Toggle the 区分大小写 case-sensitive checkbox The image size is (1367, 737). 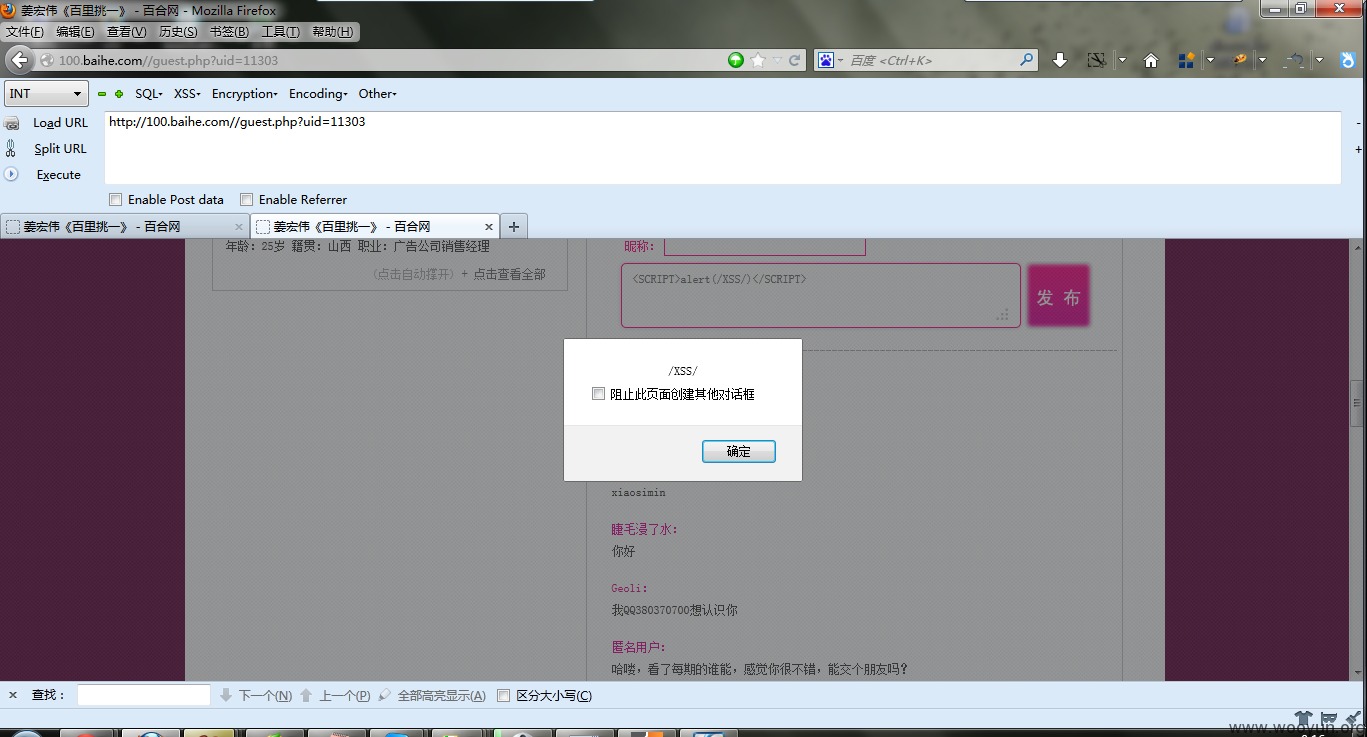pyautogui.click(x=504, y=695)
